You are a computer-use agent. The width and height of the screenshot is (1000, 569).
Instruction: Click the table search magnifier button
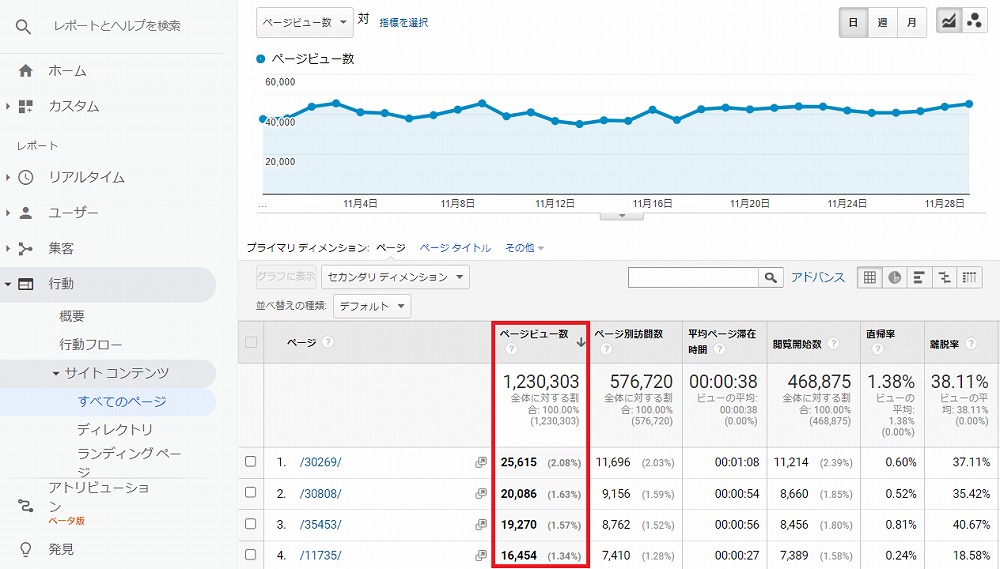point(770,277)
